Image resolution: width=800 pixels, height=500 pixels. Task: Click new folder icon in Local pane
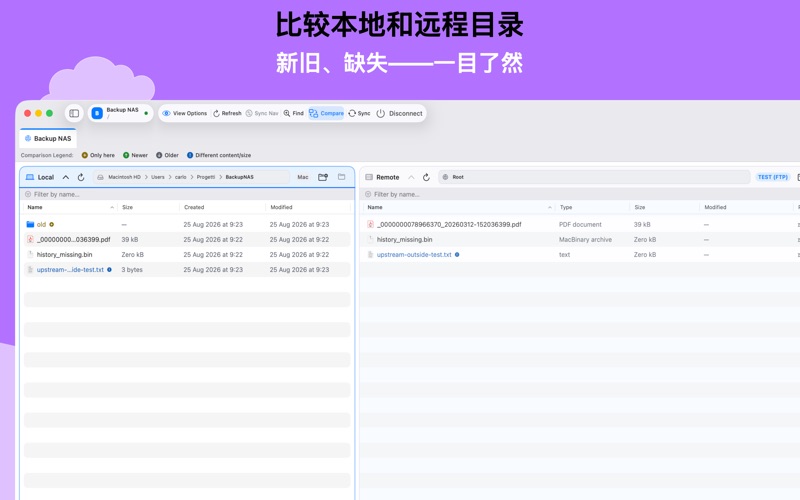pyautogui.click(x=323, y=177)
